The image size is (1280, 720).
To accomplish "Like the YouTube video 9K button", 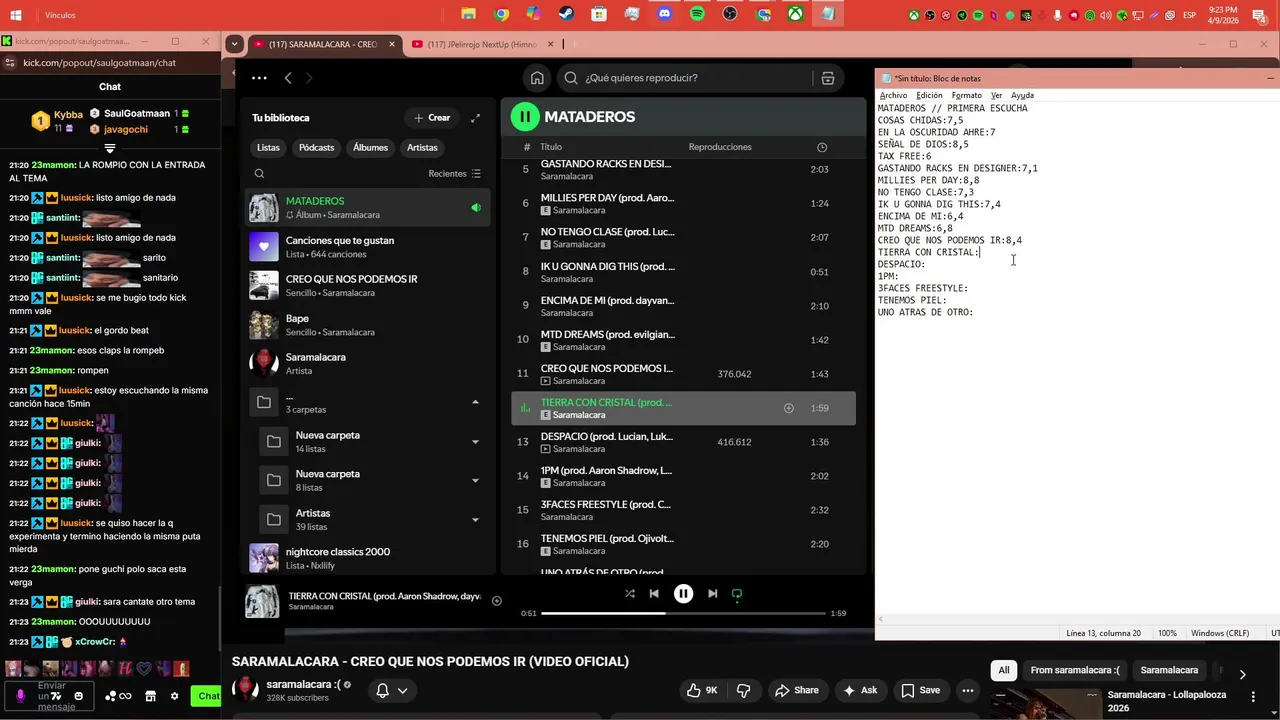I will tap(702, 690).
